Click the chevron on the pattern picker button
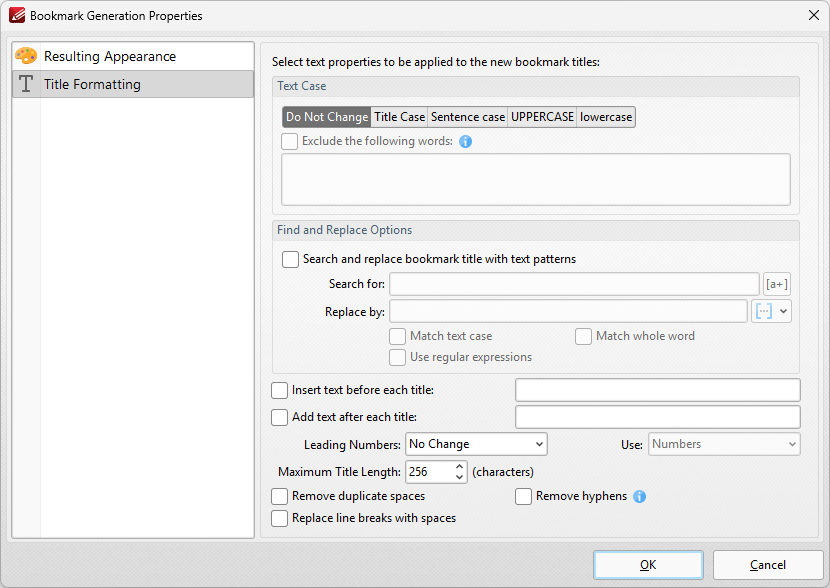This screenshot has width=830, height=588. click(782, 311)
